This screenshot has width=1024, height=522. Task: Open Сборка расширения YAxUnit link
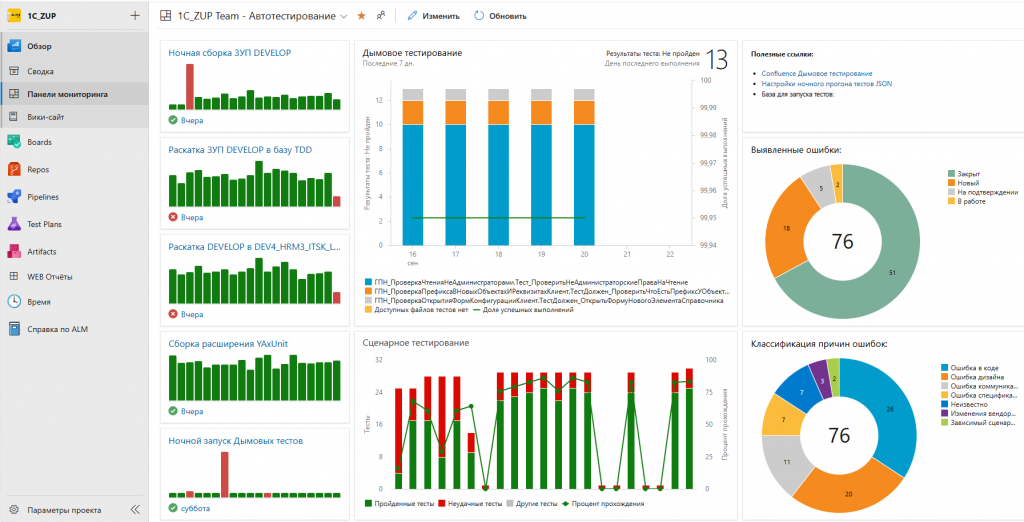coord(228,344)
